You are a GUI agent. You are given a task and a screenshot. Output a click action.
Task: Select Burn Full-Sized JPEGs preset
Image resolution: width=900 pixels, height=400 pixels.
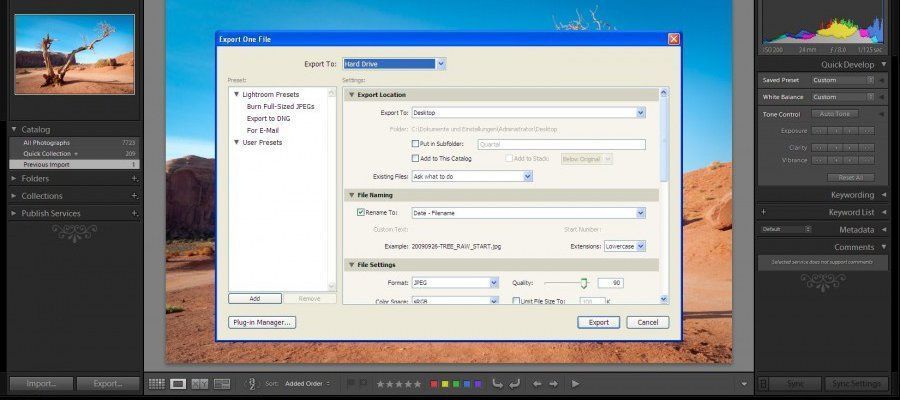tap(281, 106)
